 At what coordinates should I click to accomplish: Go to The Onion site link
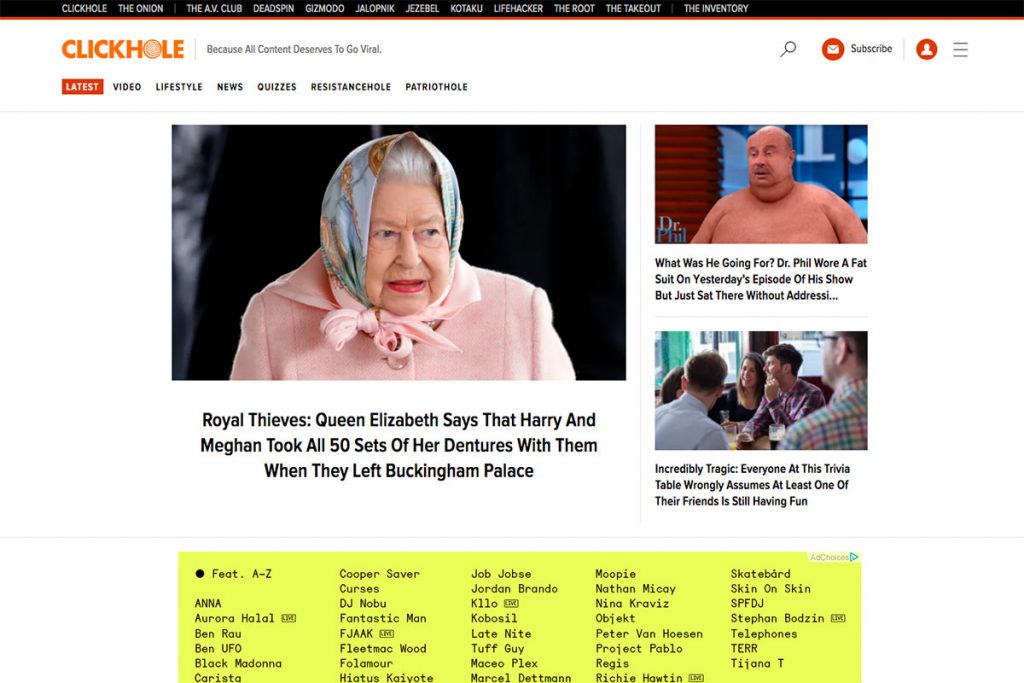140,8
